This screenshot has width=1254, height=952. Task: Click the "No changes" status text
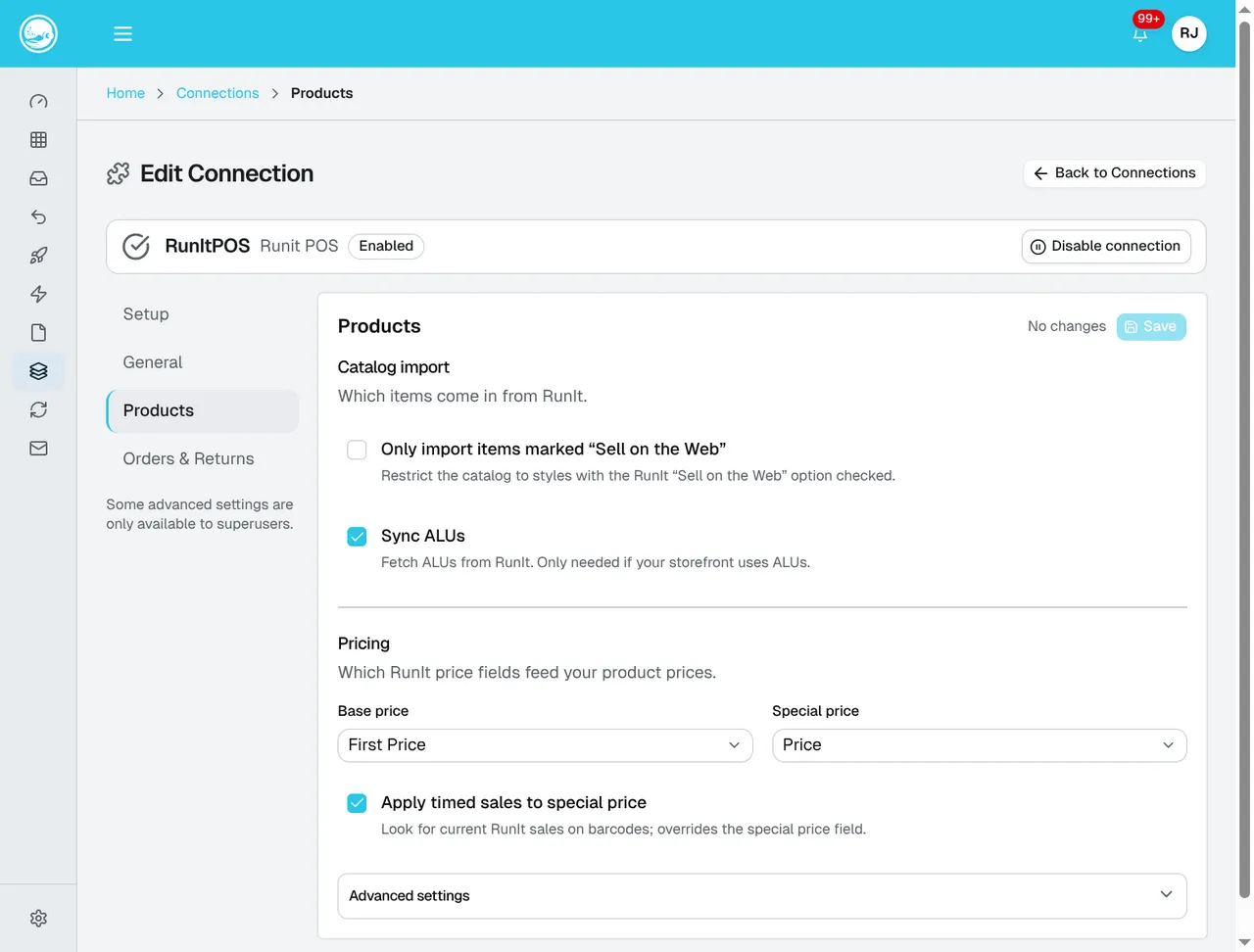(1067, 326)
